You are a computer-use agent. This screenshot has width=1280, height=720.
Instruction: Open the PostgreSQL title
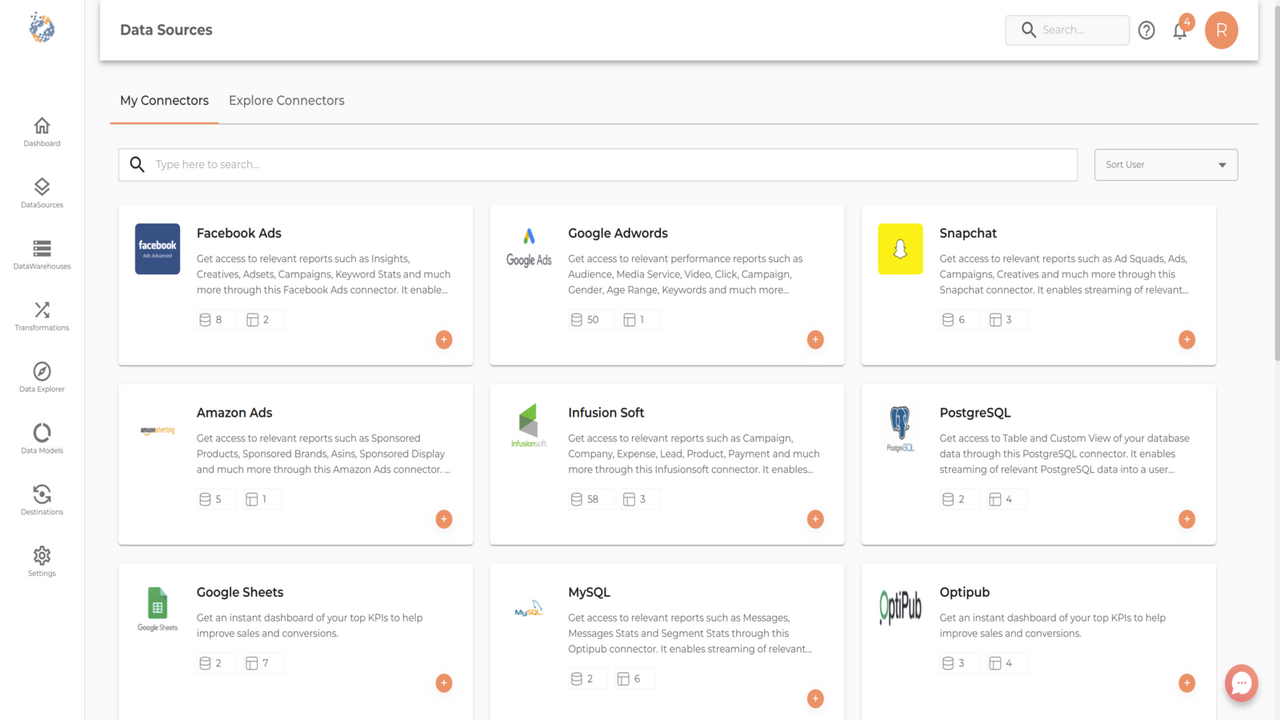point(975,412)
